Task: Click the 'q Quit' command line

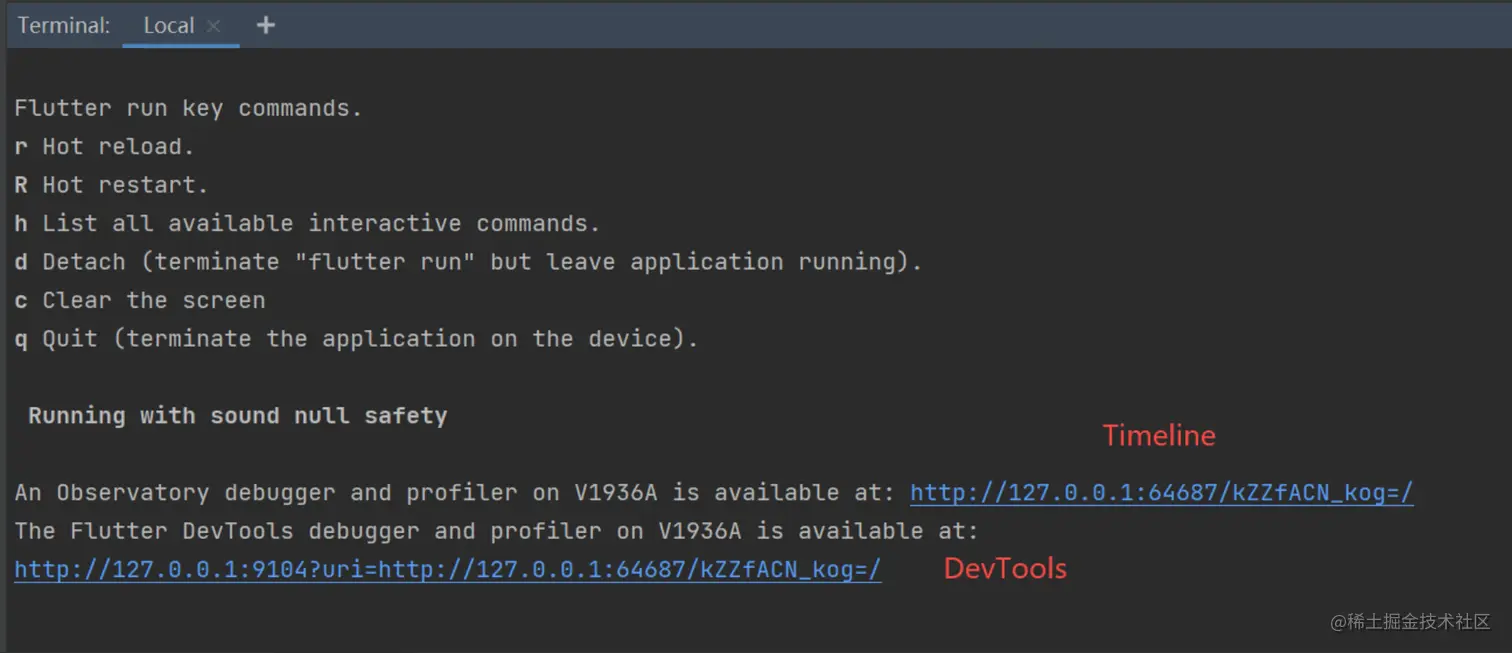Action: pyautogui.click(x=356, y=339)
